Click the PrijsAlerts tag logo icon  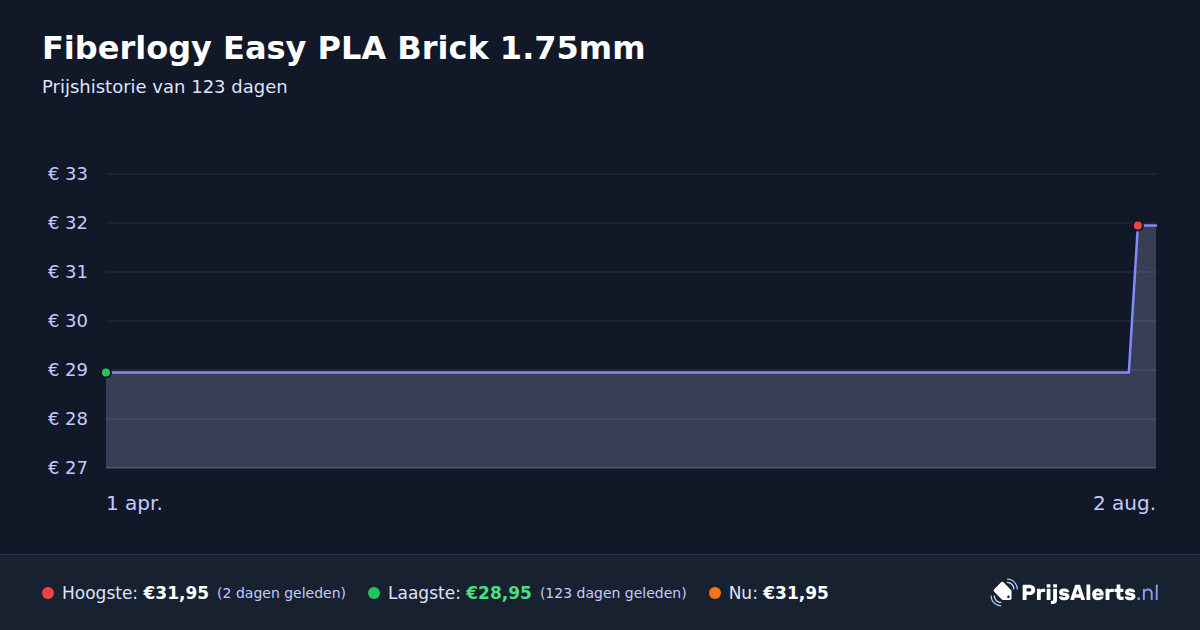pyautogui.click(x=1003, y=593)
